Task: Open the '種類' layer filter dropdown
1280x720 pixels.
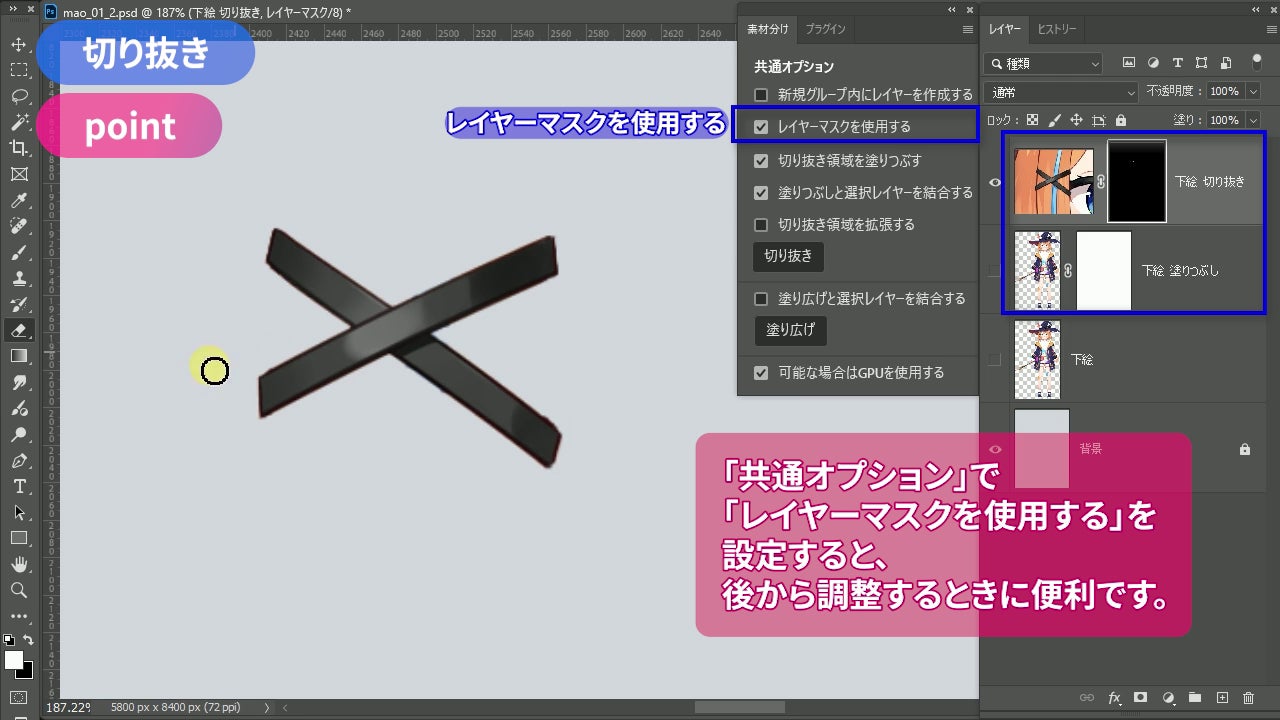Action: tap(1043, 63)
